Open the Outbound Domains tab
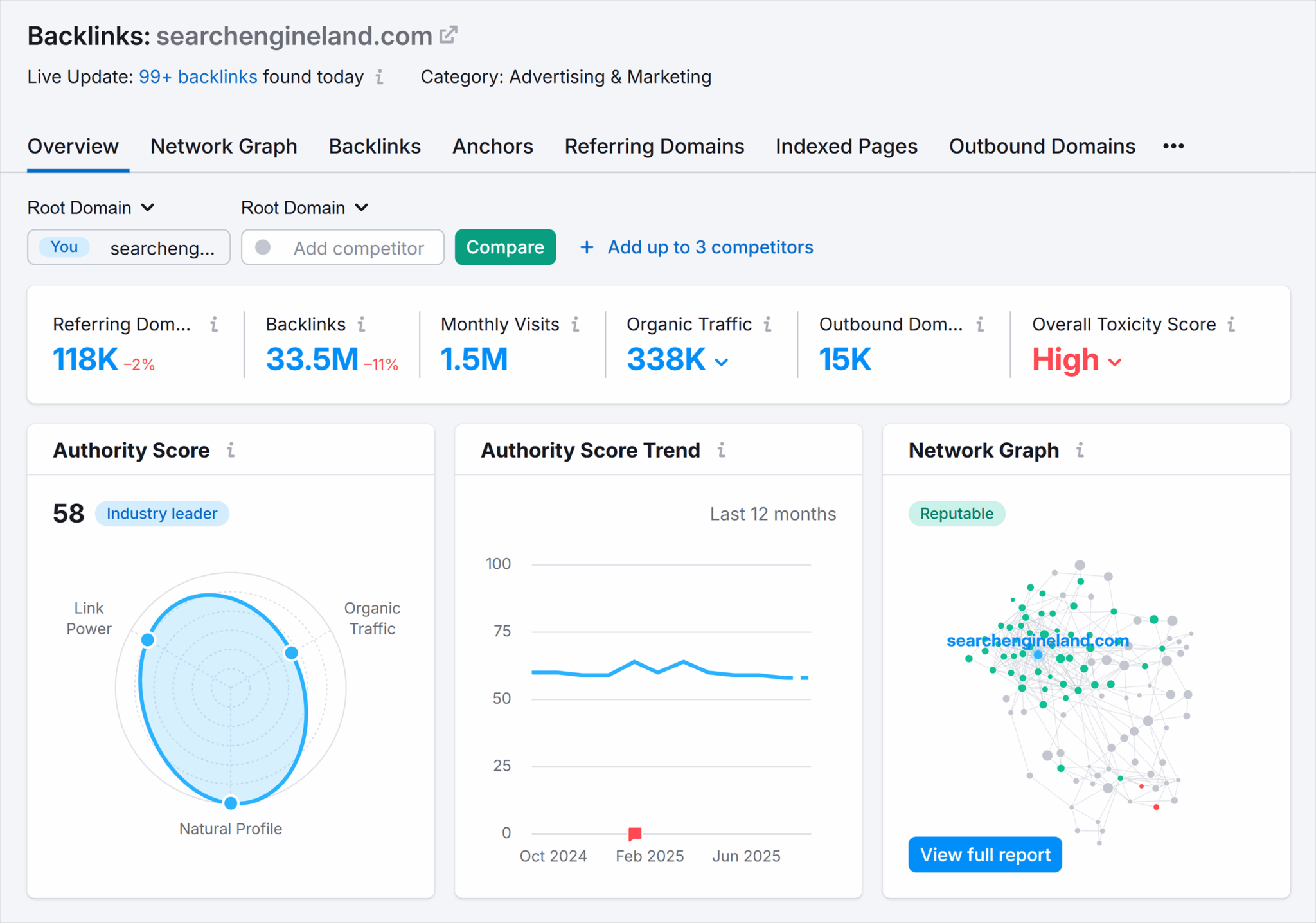This screenshot has height=923, width=1316. pyautogui.click(x=1042, y=147)
